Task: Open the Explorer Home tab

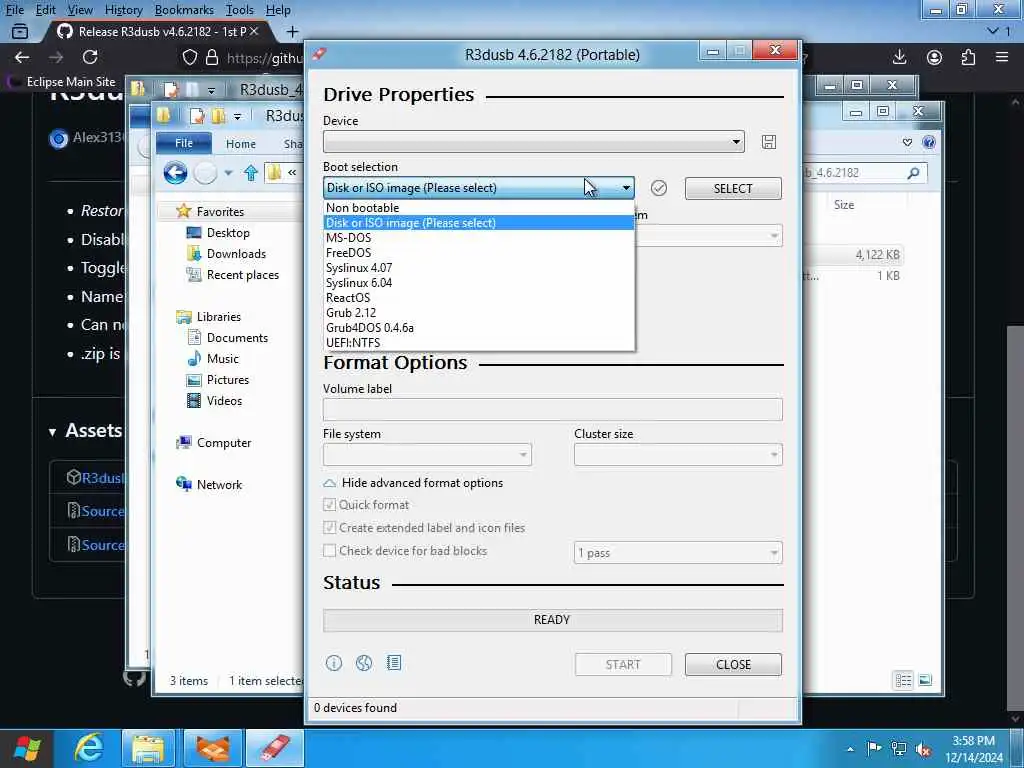Action: click(241, 144)
